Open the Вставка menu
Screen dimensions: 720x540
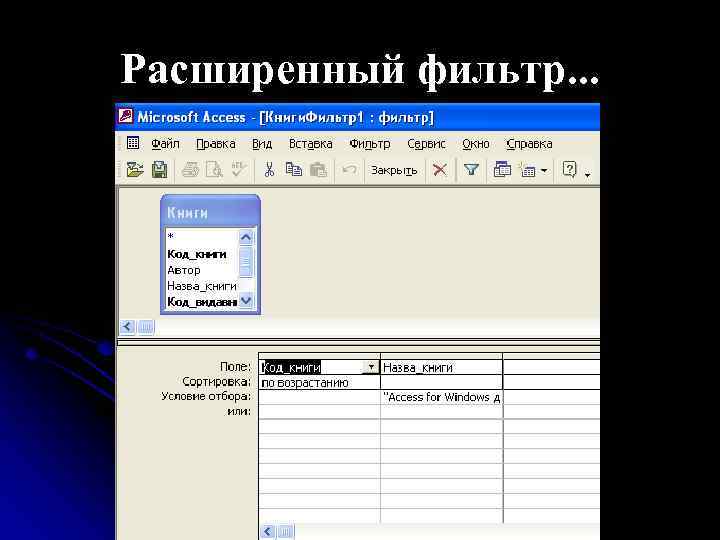310,144
